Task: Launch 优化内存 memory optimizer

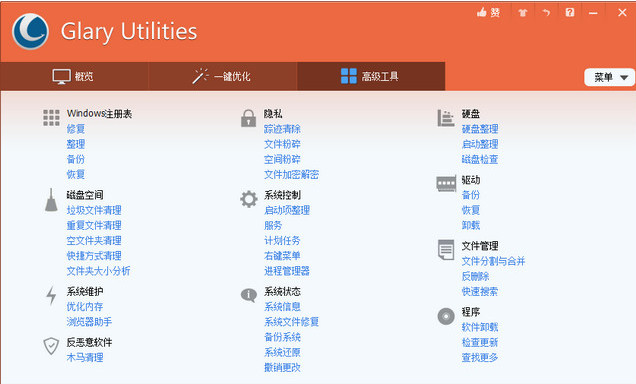Action: click(85, 307)
